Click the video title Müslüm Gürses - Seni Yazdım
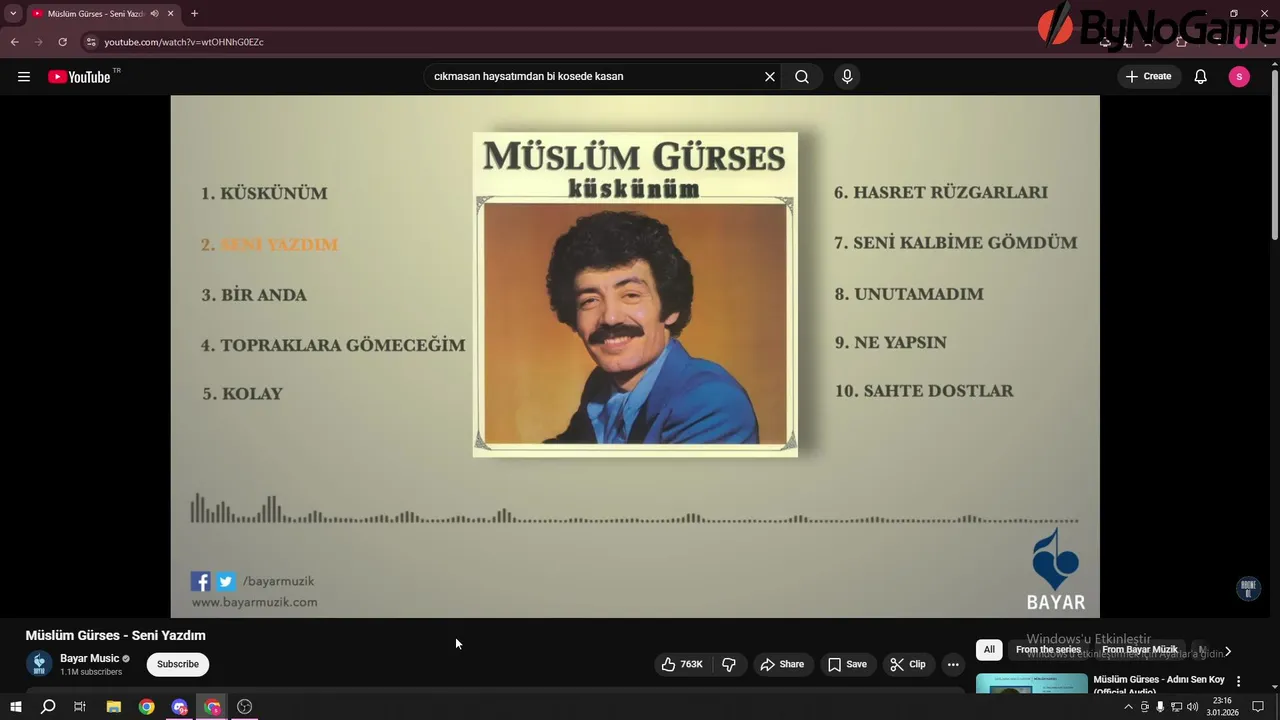The image size is (1280, 720). pos(116,635)
